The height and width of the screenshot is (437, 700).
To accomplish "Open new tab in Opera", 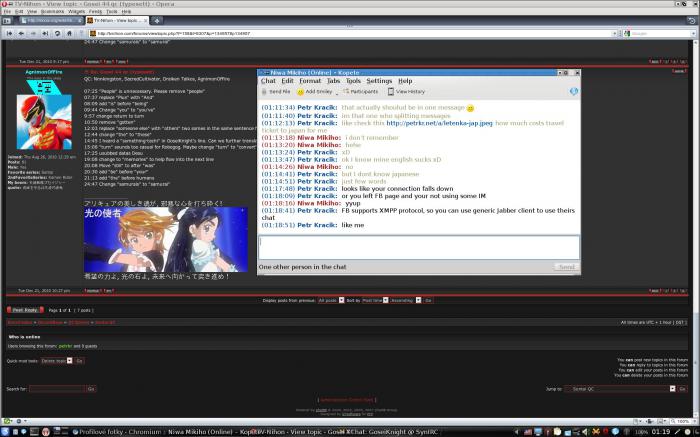I will pos(157,21).
